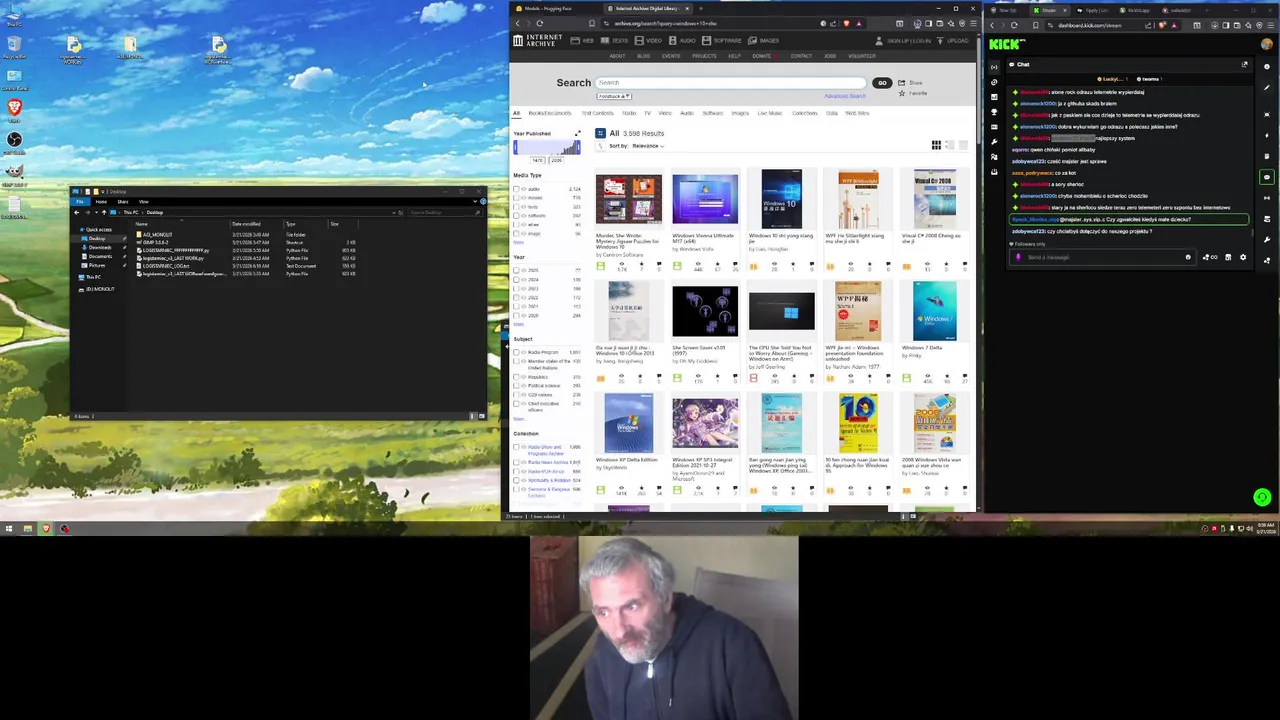This screenshot has height=720, width=1280.
Task: Click the Internet Archive search input field
Action: pos(729,83)
